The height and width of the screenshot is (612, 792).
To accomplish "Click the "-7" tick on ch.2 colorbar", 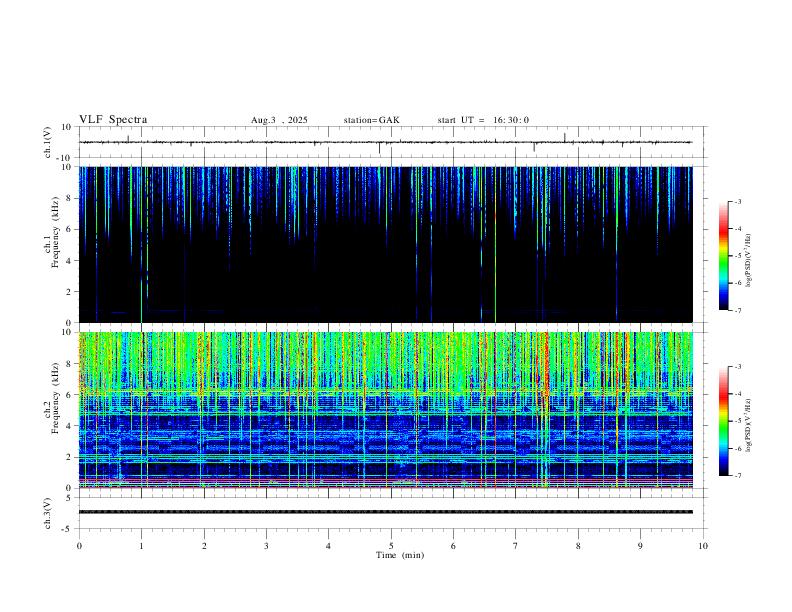I will (x=737, y=475).
